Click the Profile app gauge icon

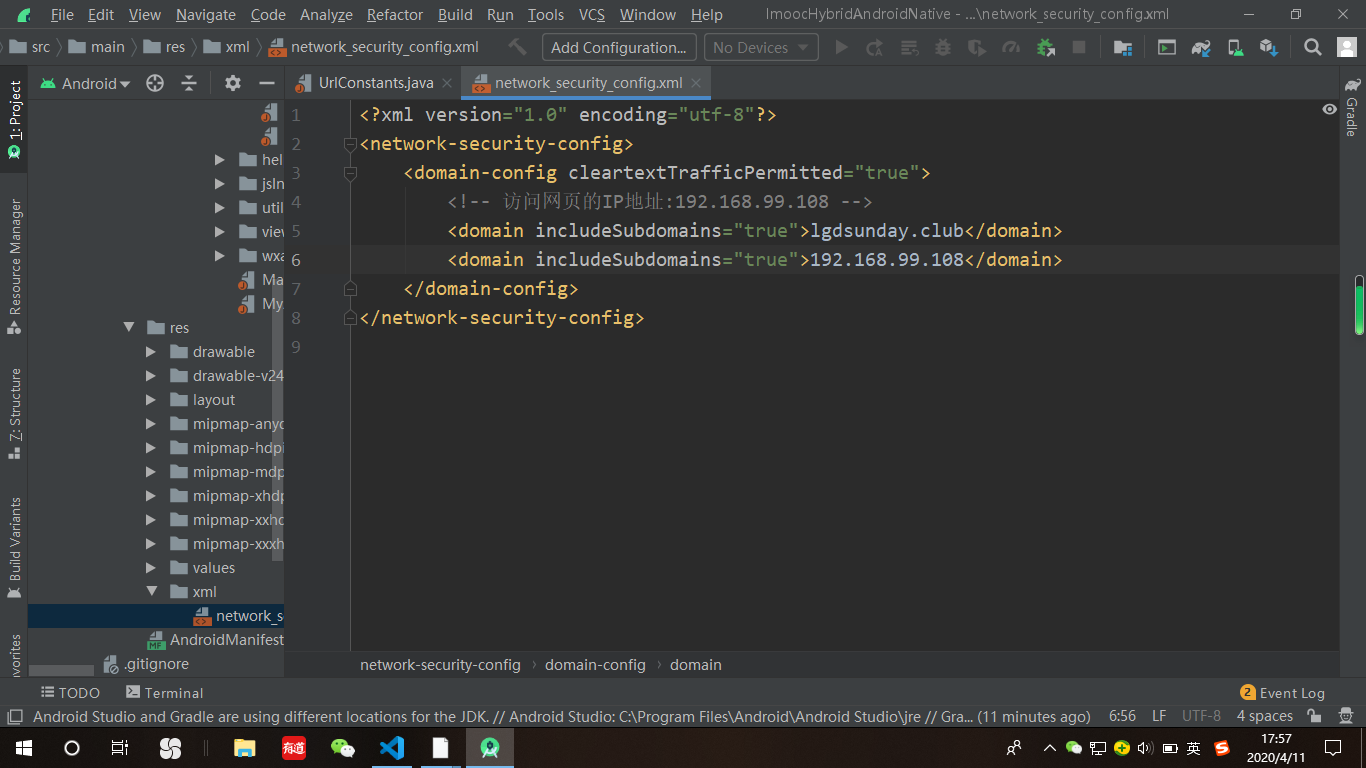point(1011,47)
